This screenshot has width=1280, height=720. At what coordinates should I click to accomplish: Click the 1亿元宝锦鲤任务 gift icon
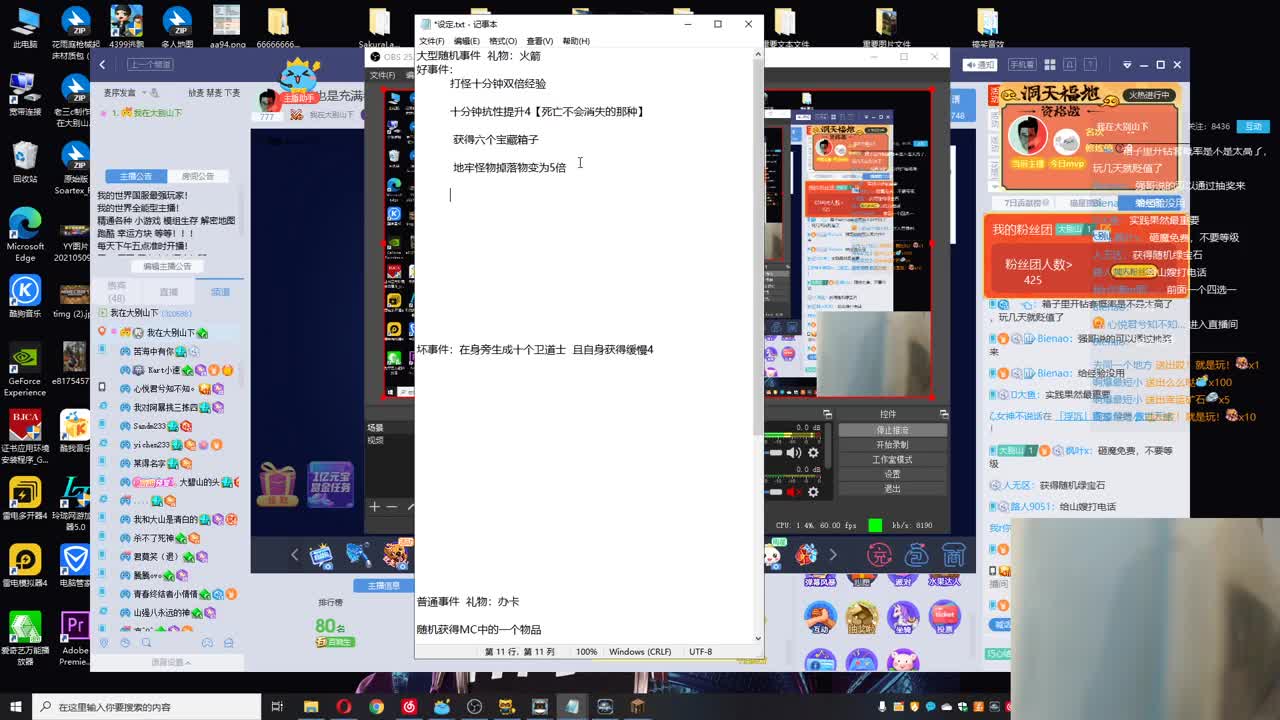pos(330,484)
